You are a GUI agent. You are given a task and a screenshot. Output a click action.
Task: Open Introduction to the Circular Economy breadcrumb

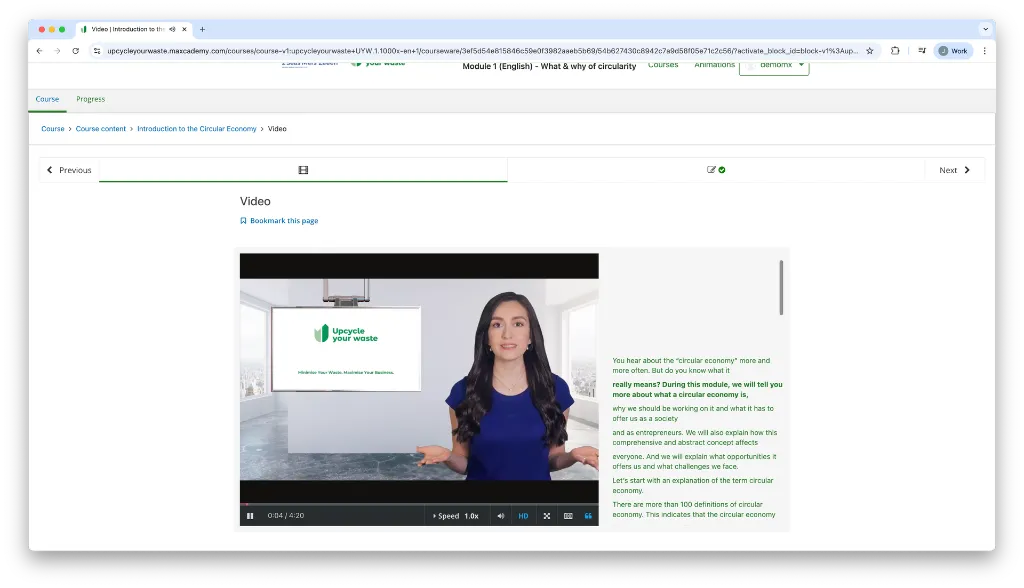coord(196,129)
